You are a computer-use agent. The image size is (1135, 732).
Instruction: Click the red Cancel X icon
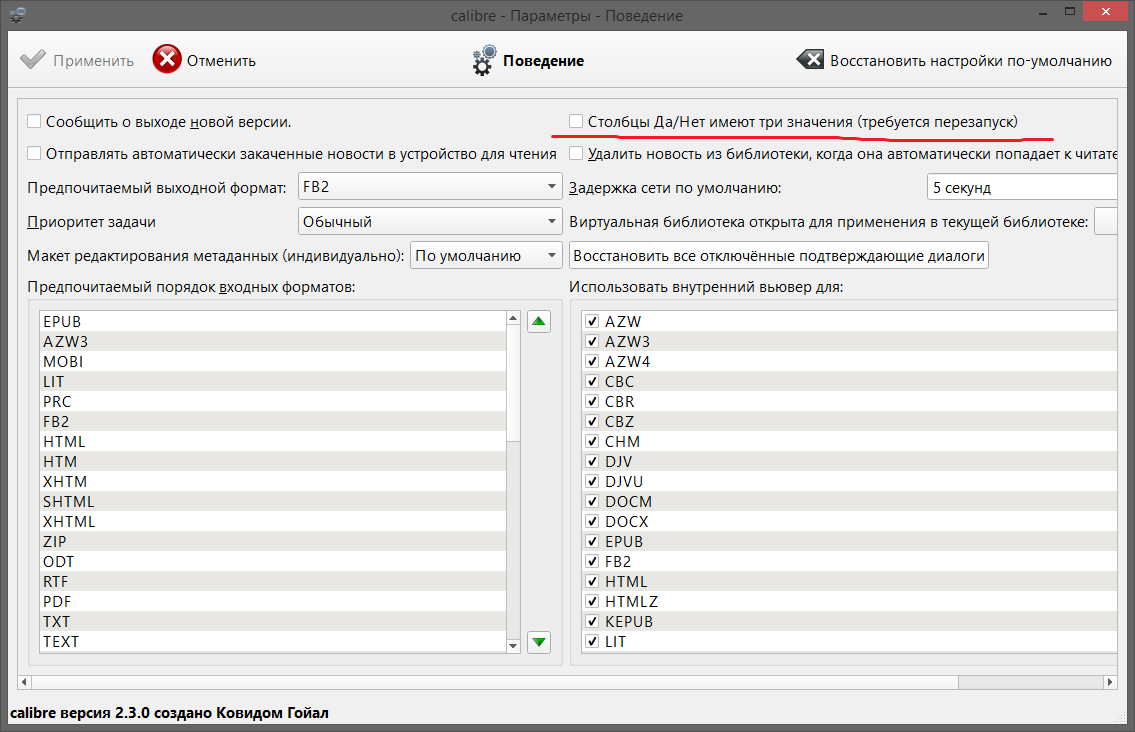pyautogui.click(x=167, y=60)
